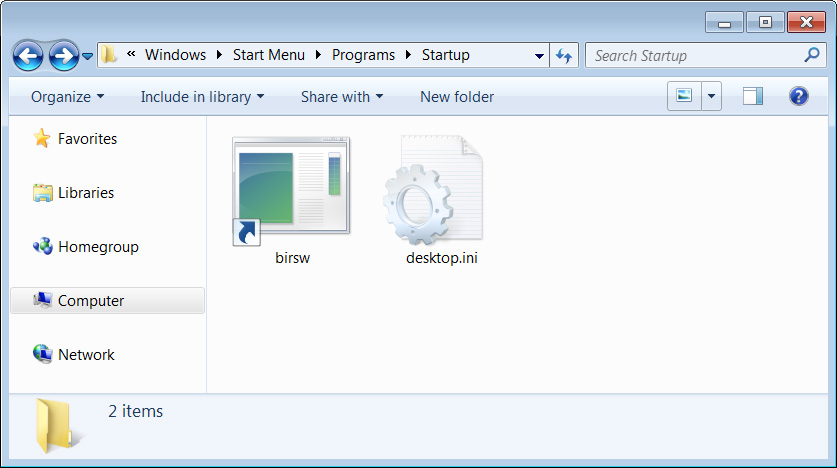Click the search magnifier icon
This screenshot has height=468, width=837.
812,54
